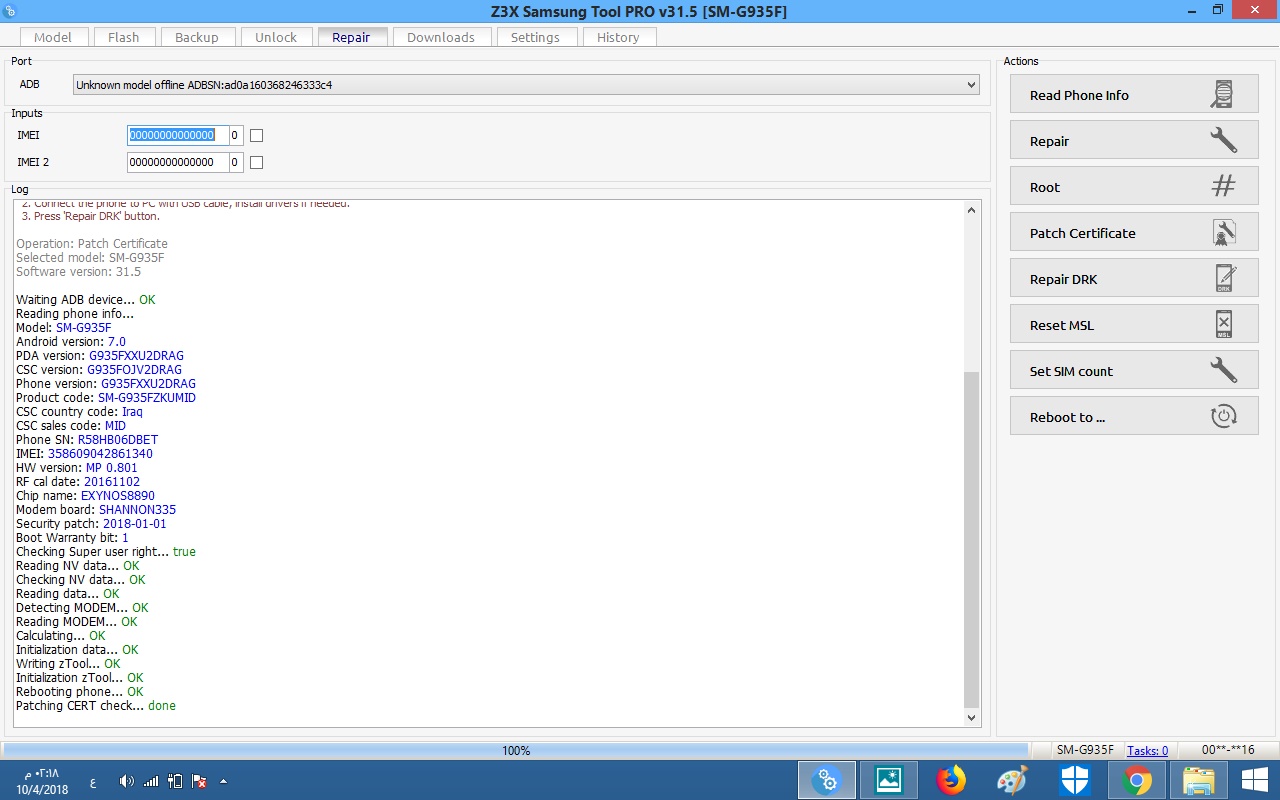This screenshot has width=1280, height=800.
Task: Click log line Product code: SM-G935FZKUMID
Action: (x=106, y=398)
